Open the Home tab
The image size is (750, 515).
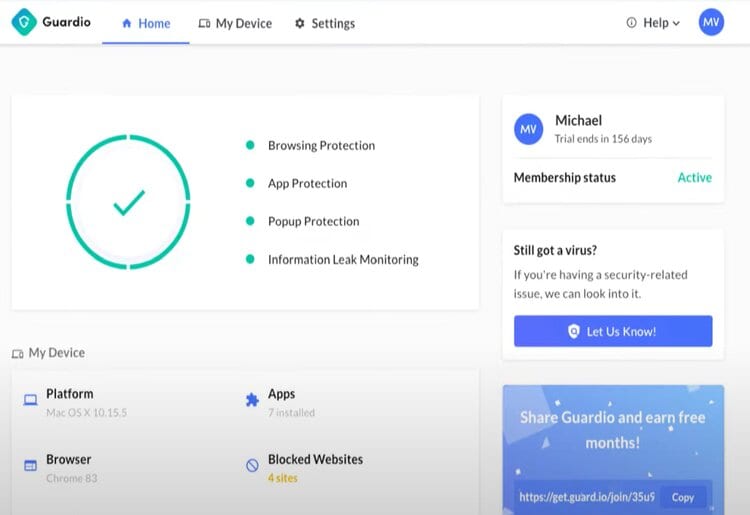point(146,23)
